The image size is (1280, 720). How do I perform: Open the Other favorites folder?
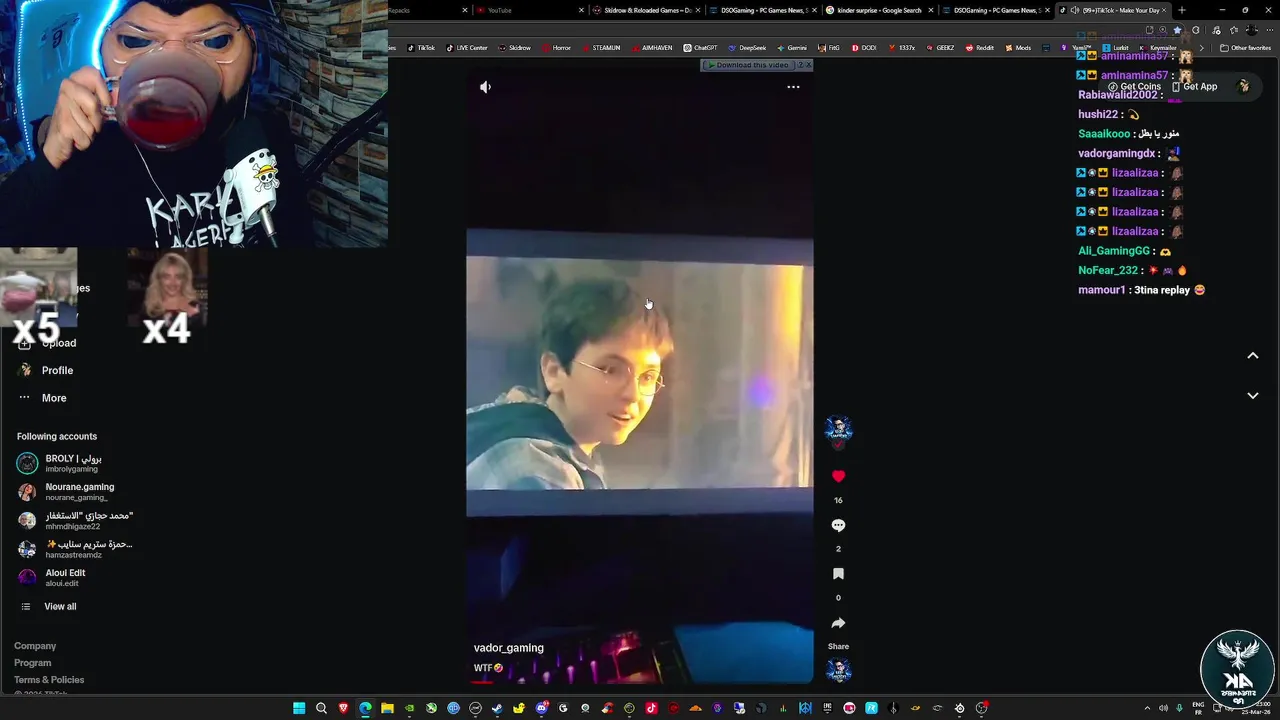pyautogui.click(x=1245, y=48)
